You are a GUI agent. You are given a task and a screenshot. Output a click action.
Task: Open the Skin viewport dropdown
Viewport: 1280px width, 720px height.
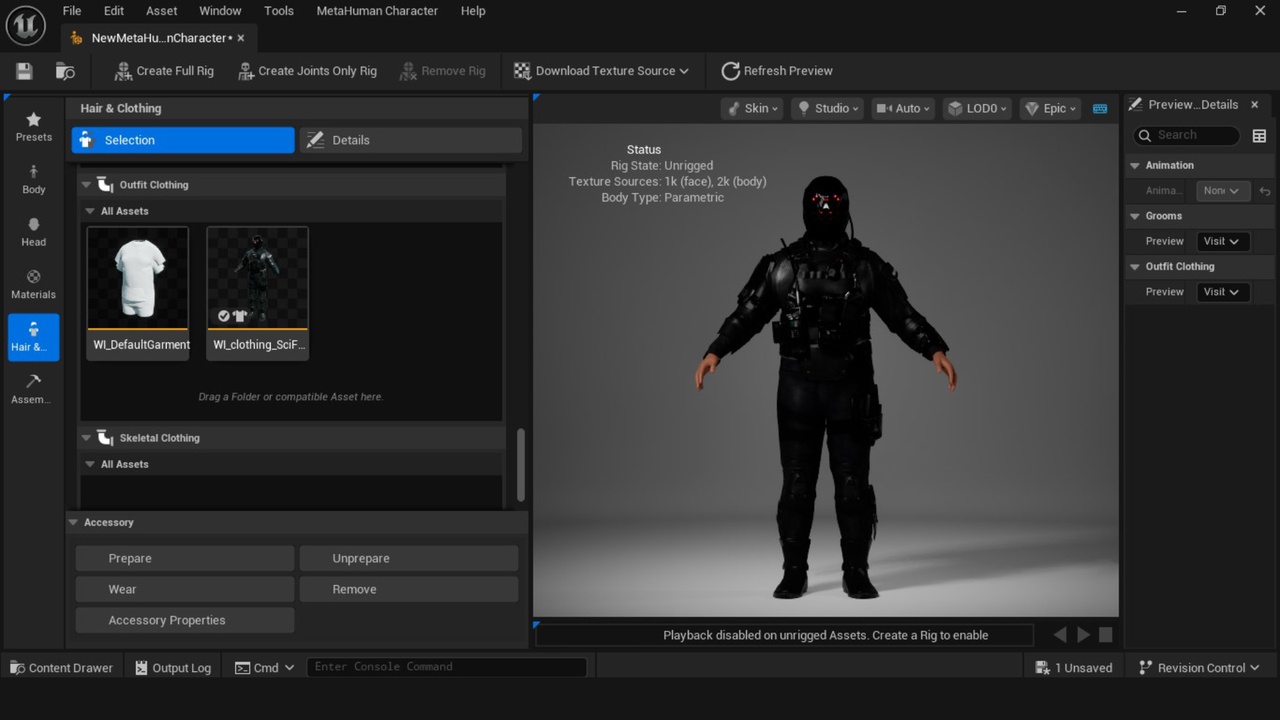click(x=753, y=108)
